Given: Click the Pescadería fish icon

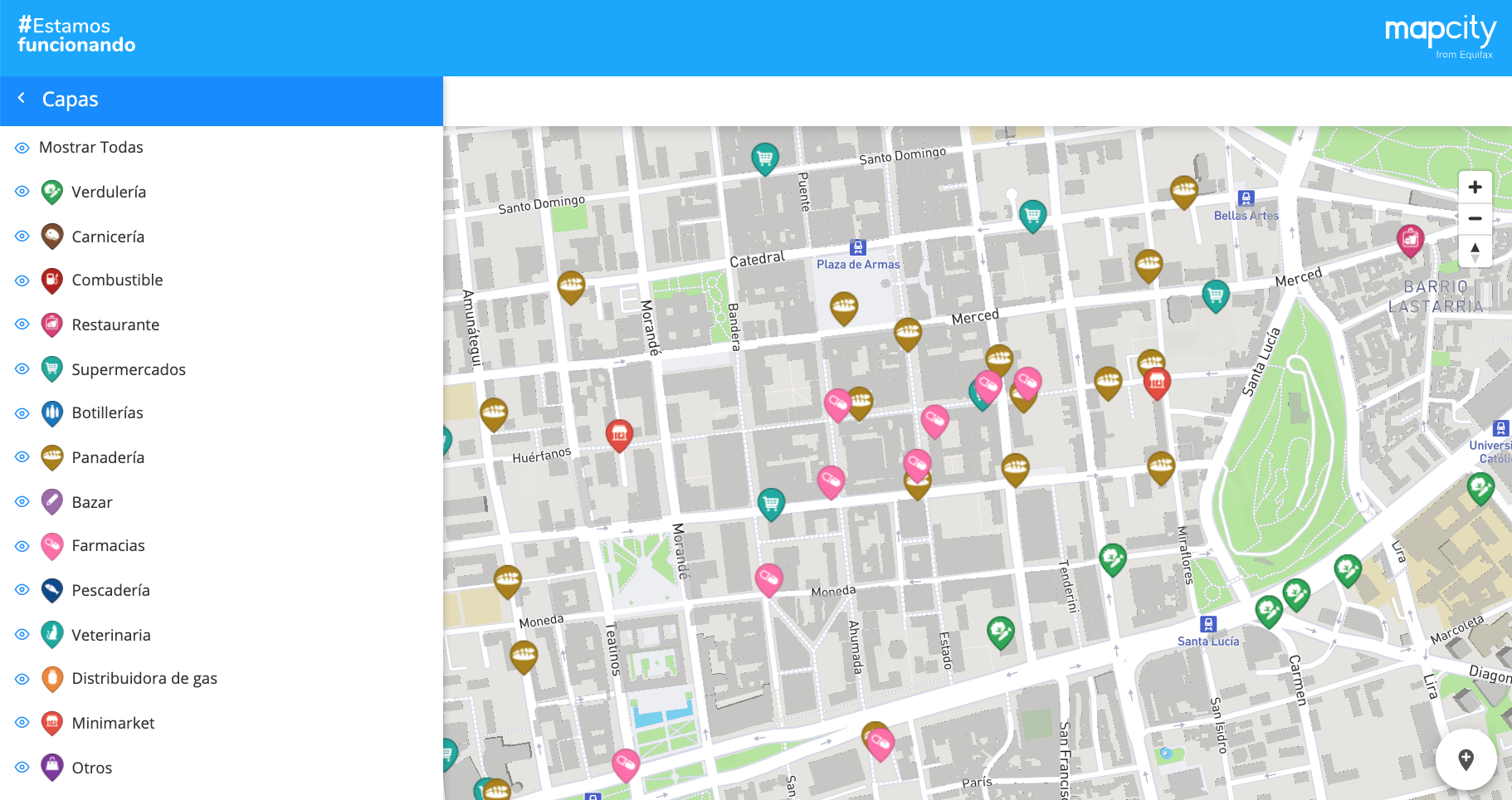Looking at the screenshot, I should 52,590.
